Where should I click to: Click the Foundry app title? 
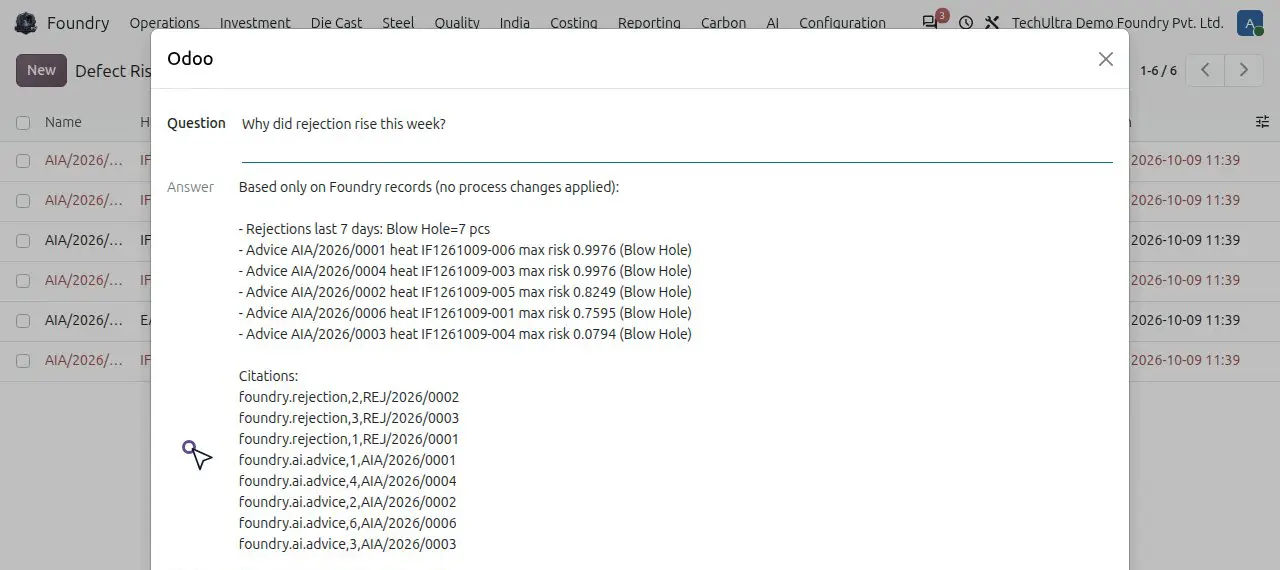click(x=78, y=23)
